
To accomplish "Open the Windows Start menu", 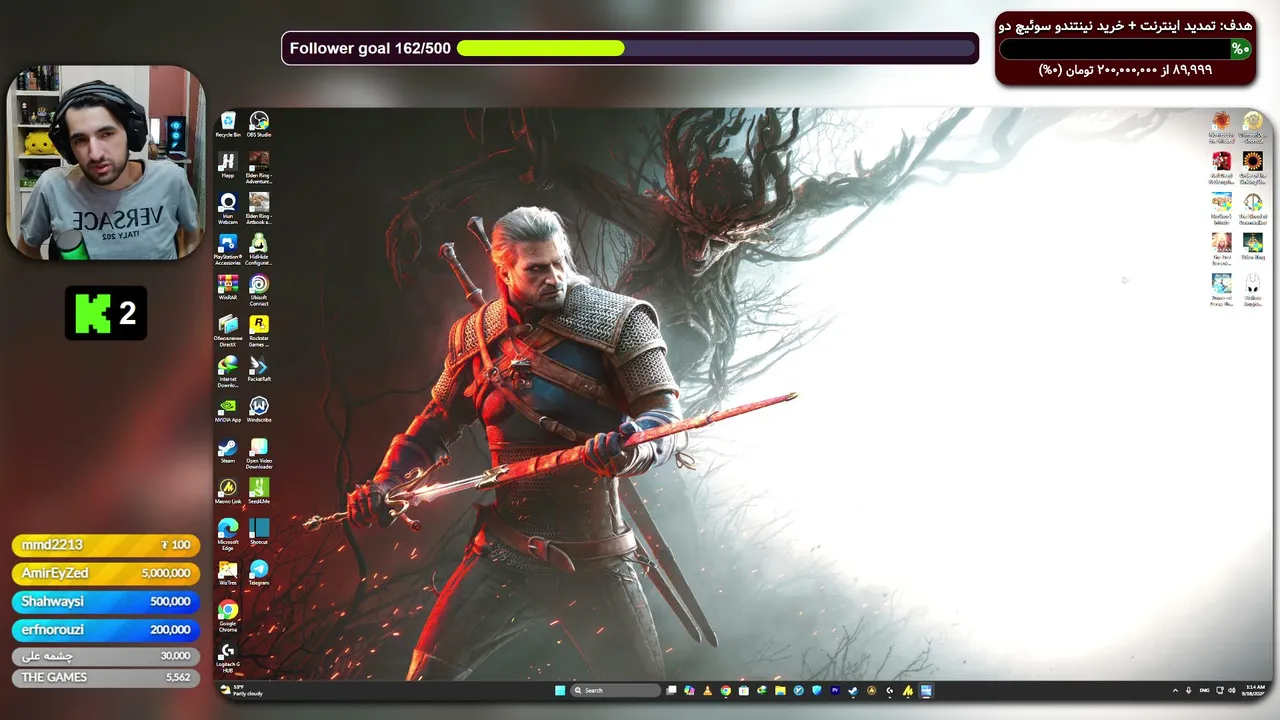I will (x=560, y=690).
